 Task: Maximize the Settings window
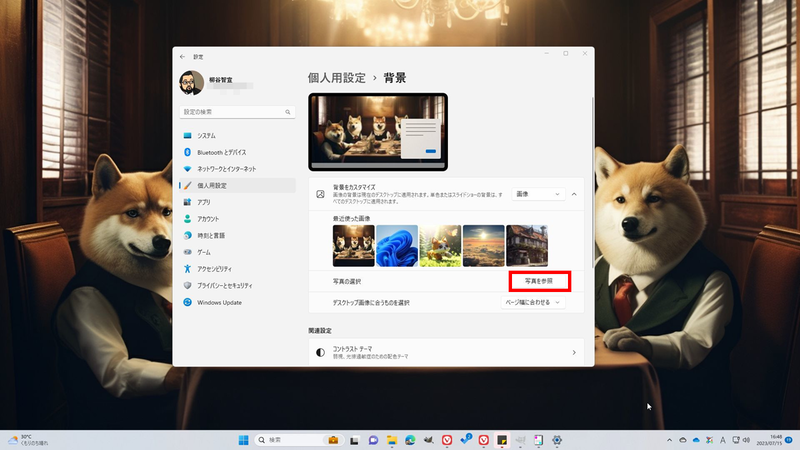pos(566,54)
